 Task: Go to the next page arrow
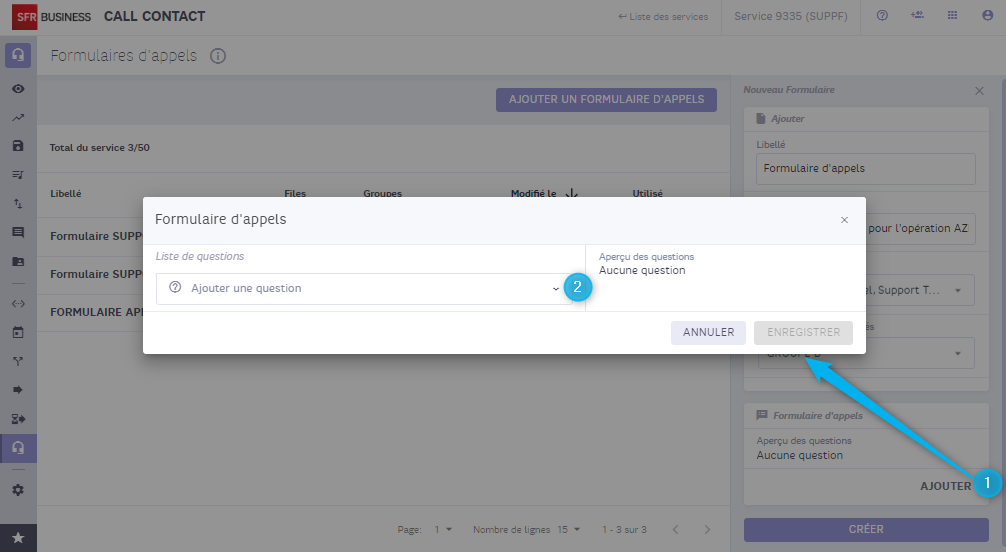tap(707, 530)
